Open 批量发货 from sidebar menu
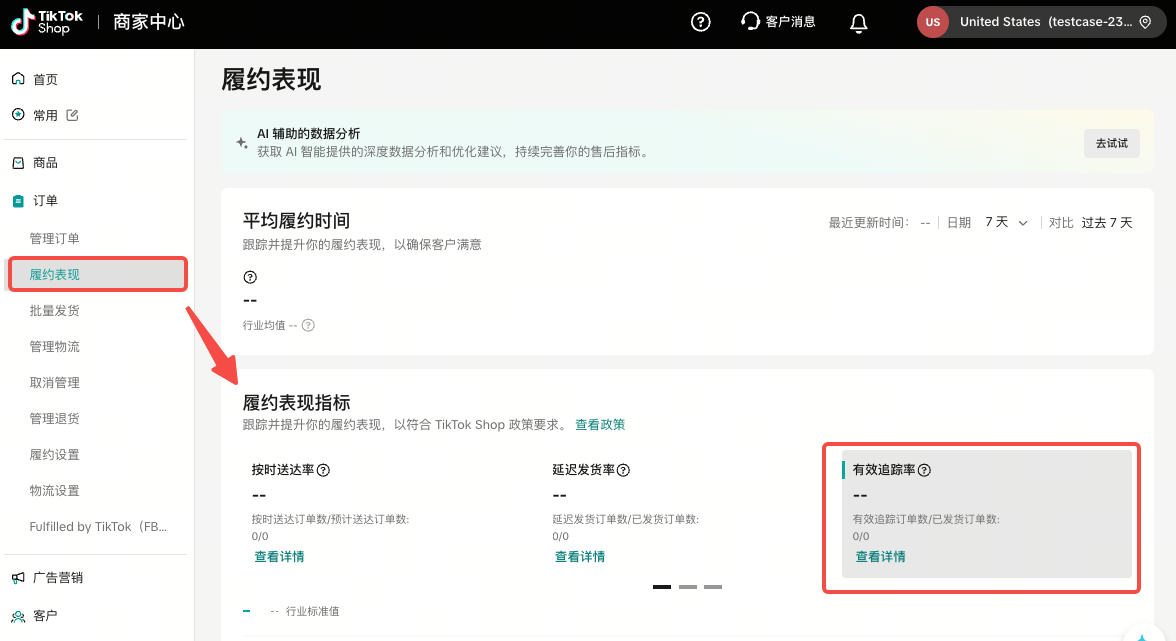The height and width of the screenshot is (641, 1176). tap(55, 311)
